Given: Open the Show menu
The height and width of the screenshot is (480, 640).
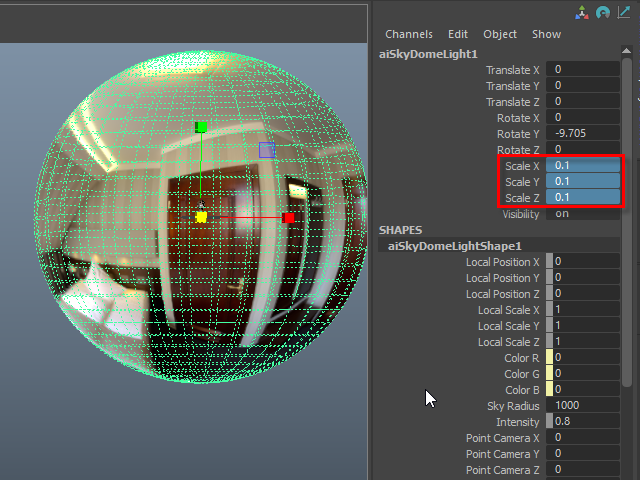Looking at the screenshot, I should point(546,34).
